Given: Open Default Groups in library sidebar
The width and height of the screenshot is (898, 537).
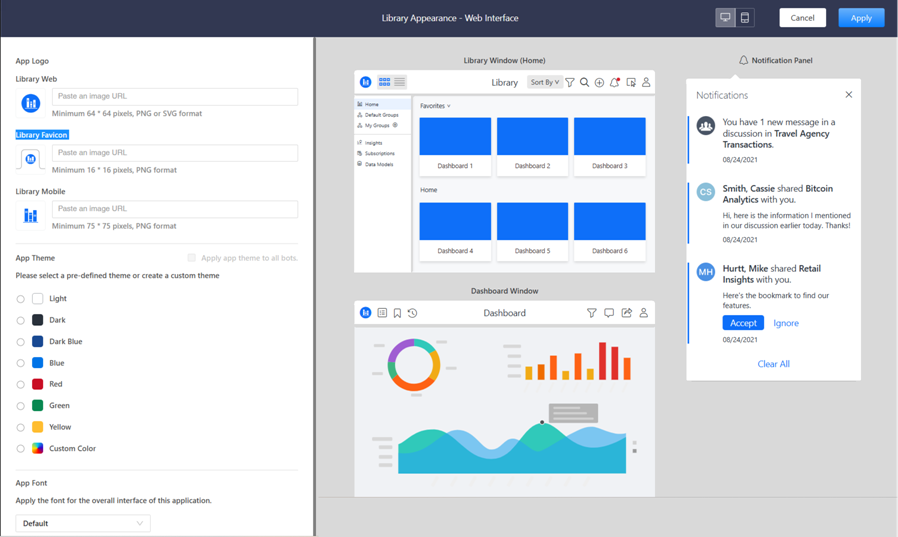Looking at the screenshot, I should [x=380, y=115].
